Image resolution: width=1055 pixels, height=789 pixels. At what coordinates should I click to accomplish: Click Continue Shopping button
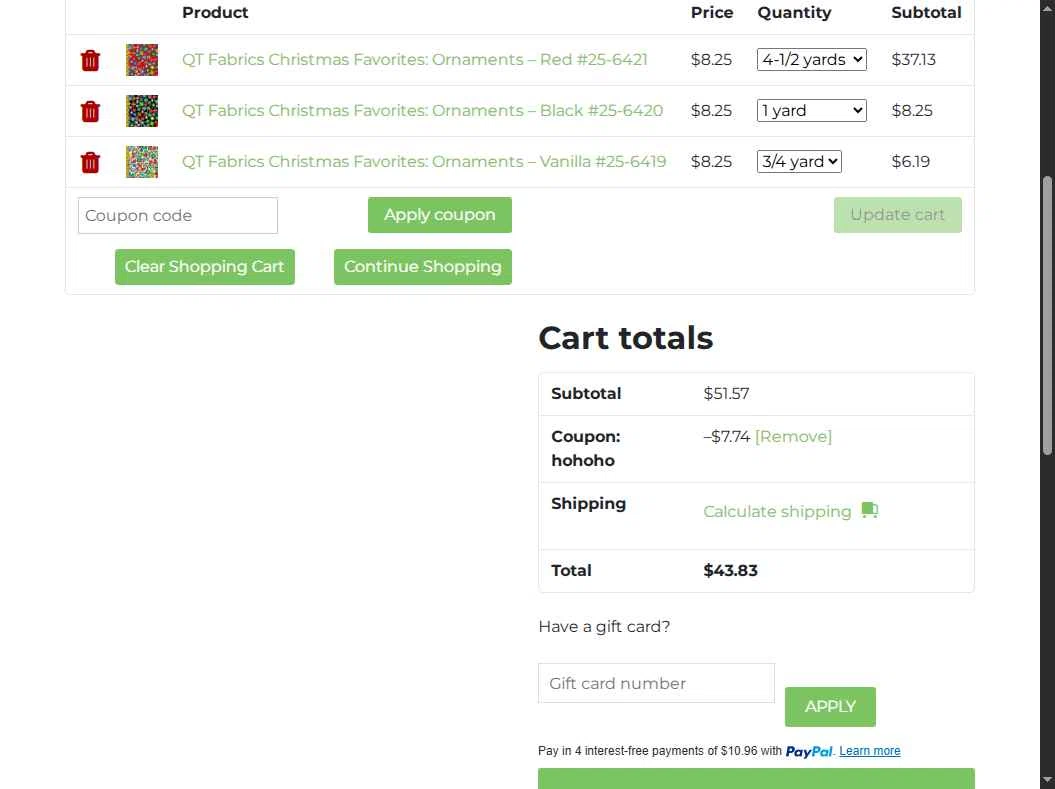coord(423,266)
